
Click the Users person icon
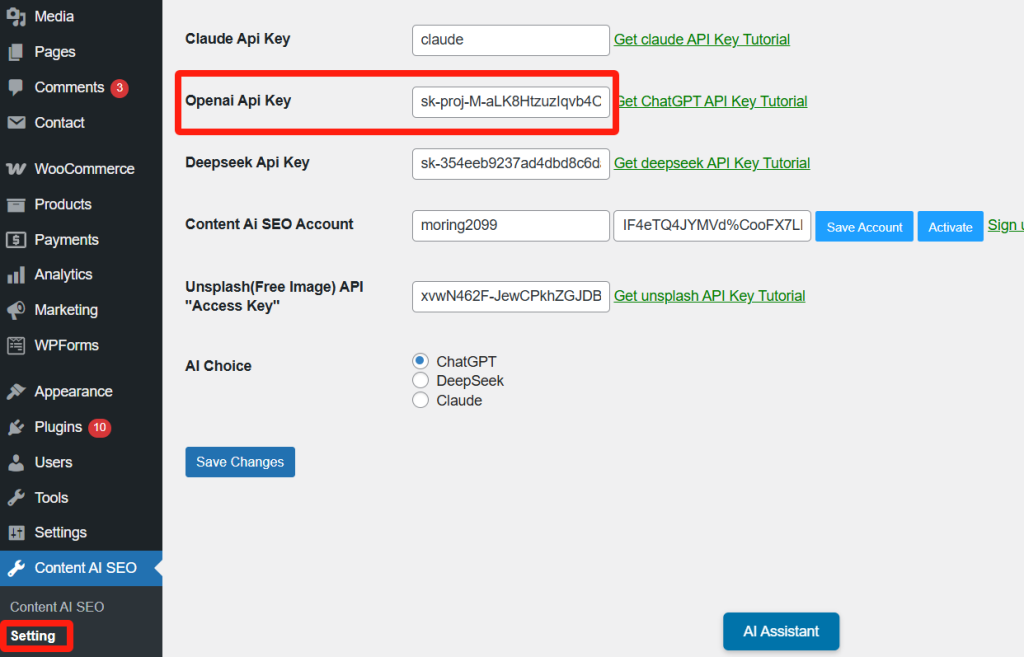pyautogui.click(x=16, y=462)
